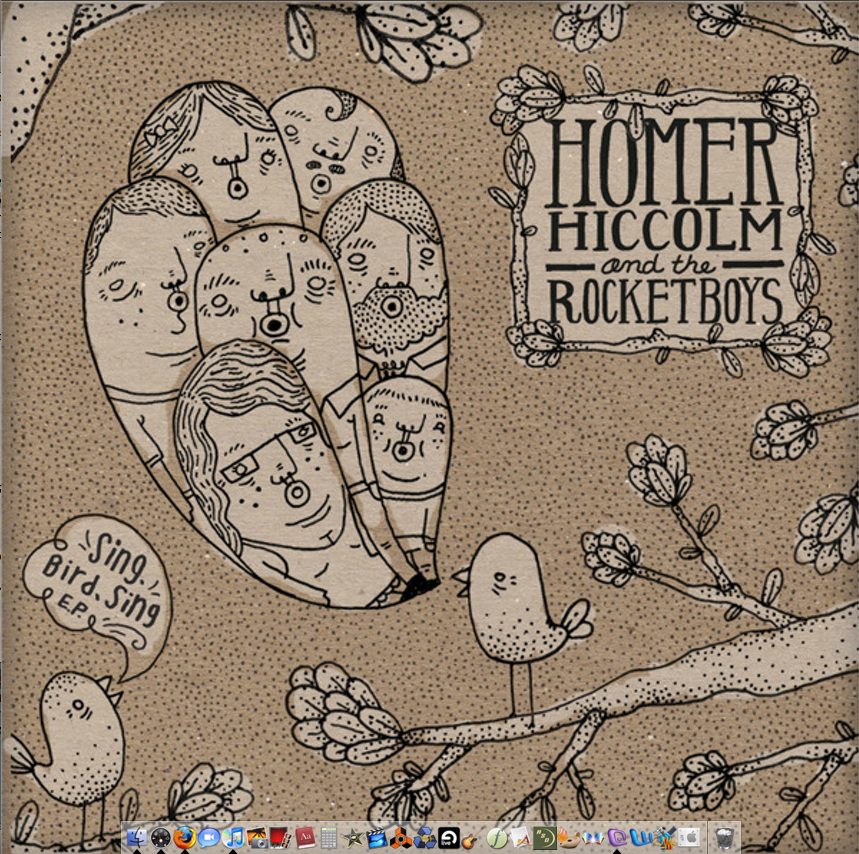This screenshot has width=859, height=854.
Task: Launch GarageBand guitar icon
Action: coord(473,838)
